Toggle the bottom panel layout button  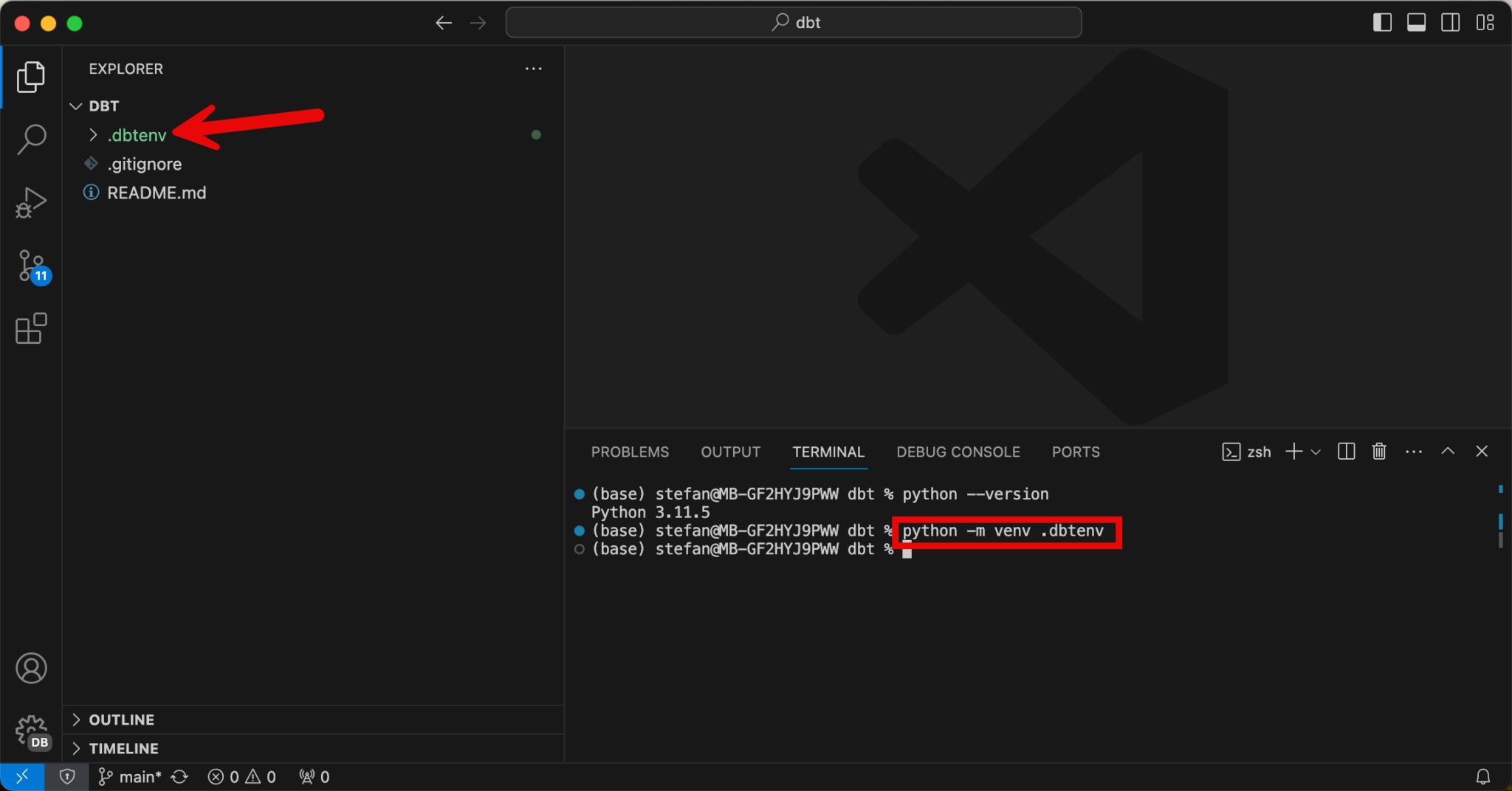click(x=1416, y=23)
